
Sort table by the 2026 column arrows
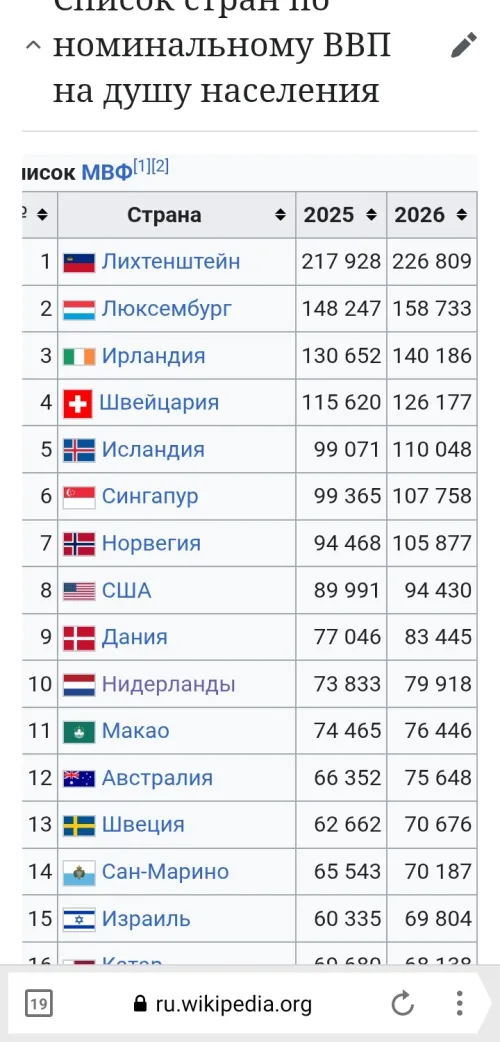coord(462,215)
